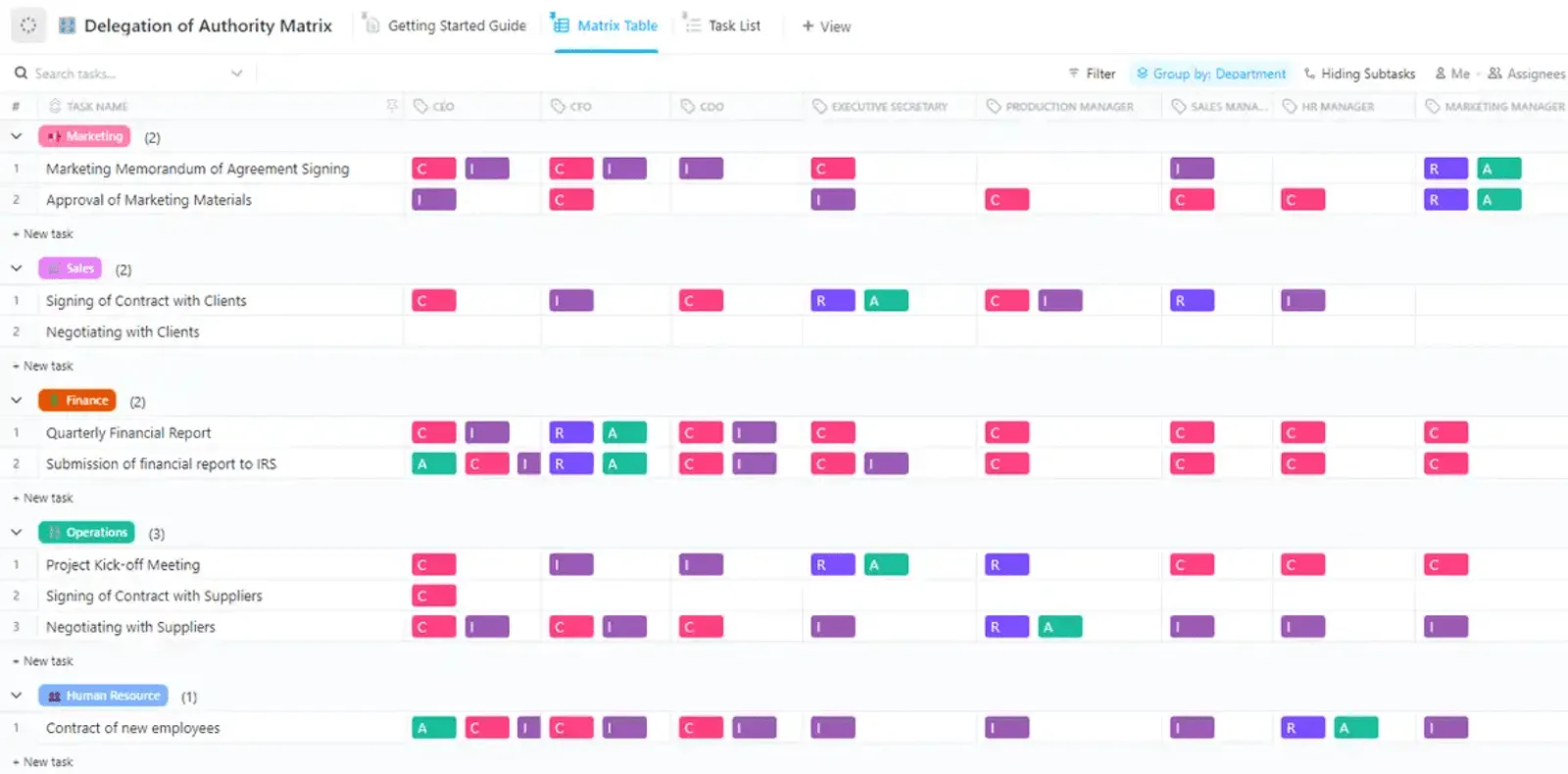Click the tag icon in Executive Secretary header
The image size is (1568, 774).
tap(819, 106)
